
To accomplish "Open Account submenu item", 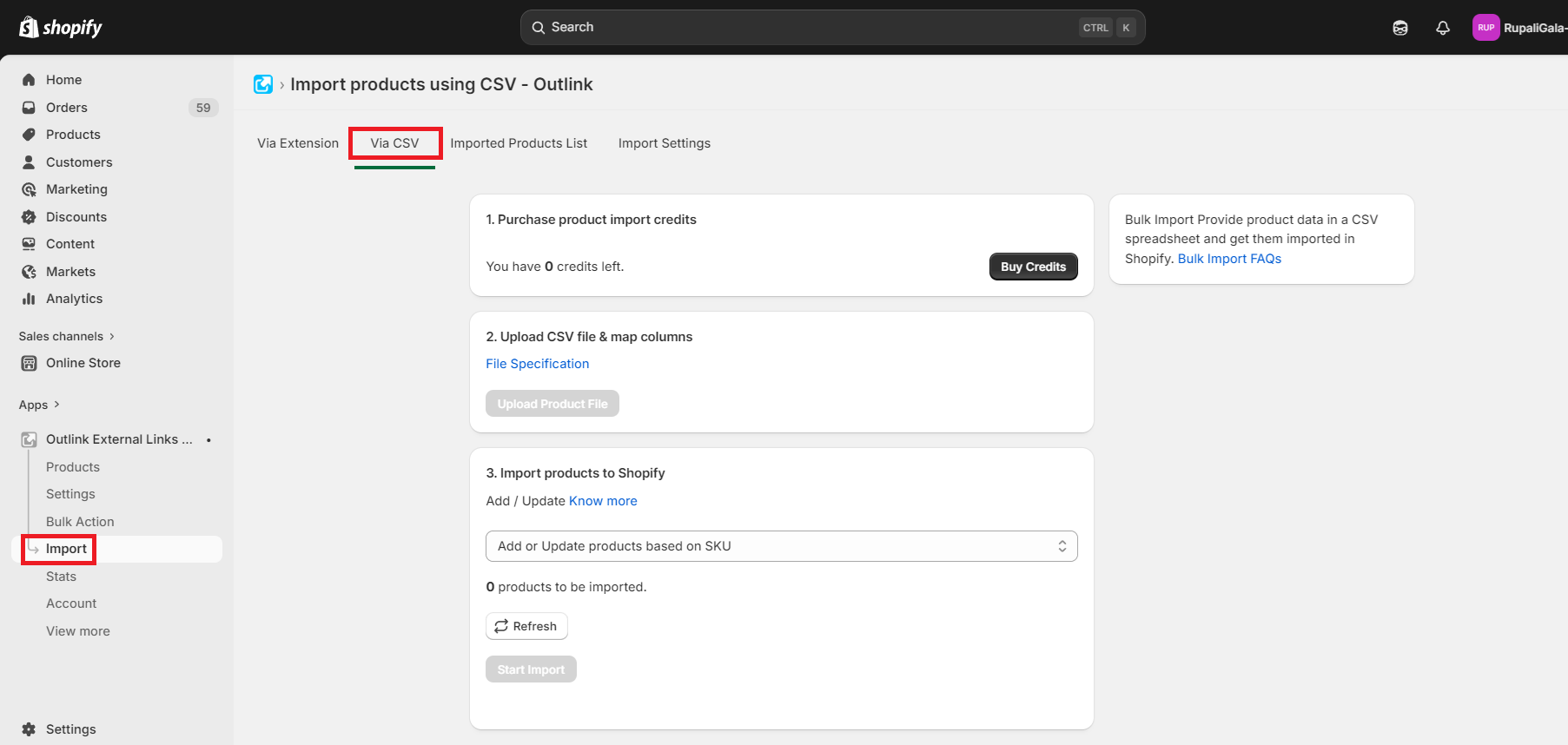I will [x=71, y=603].
